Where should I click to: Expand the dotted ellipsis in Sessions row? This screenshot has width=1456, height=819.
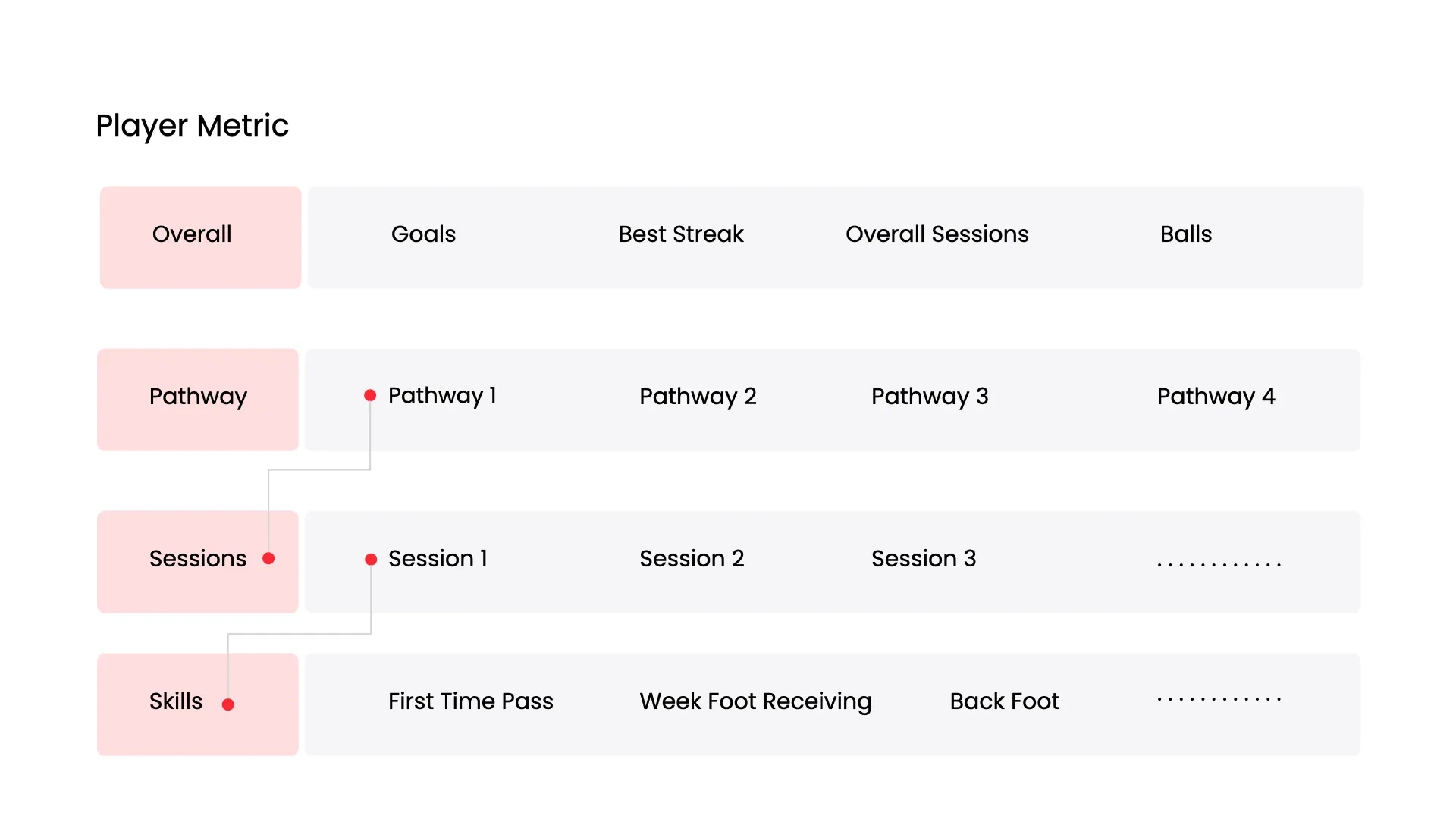pos(1219,564)
